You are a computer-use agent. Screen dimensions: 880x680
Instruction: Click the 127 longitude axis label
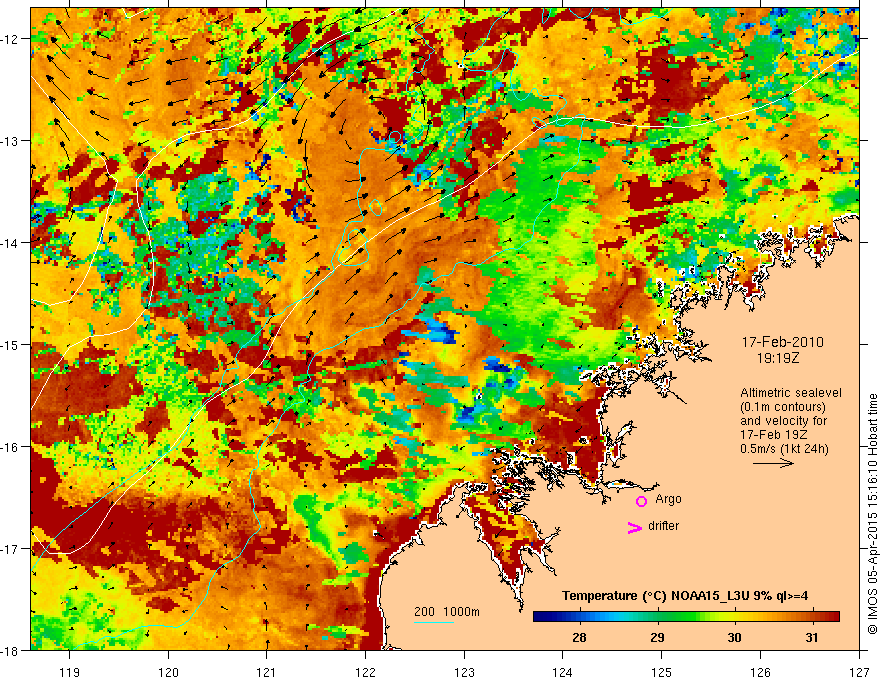859,672
